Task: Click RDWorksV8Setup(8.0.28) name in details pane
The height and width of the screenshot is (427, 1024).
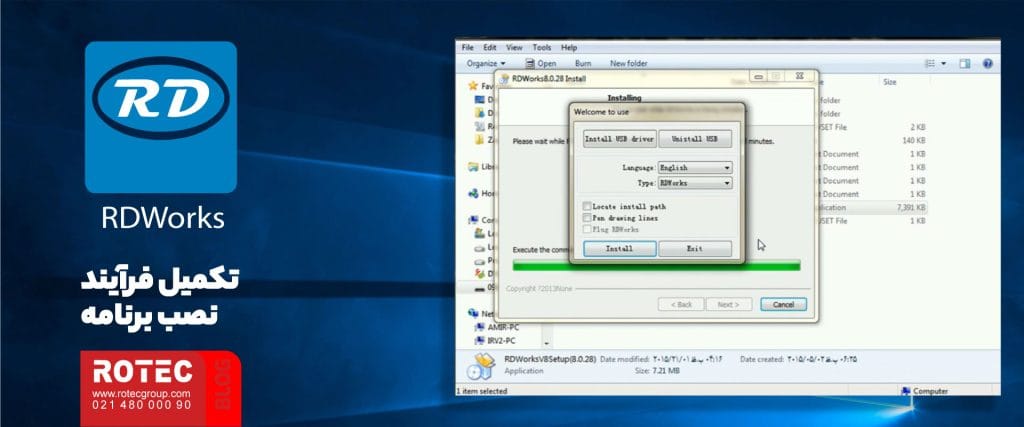Action: pos(550,359)
